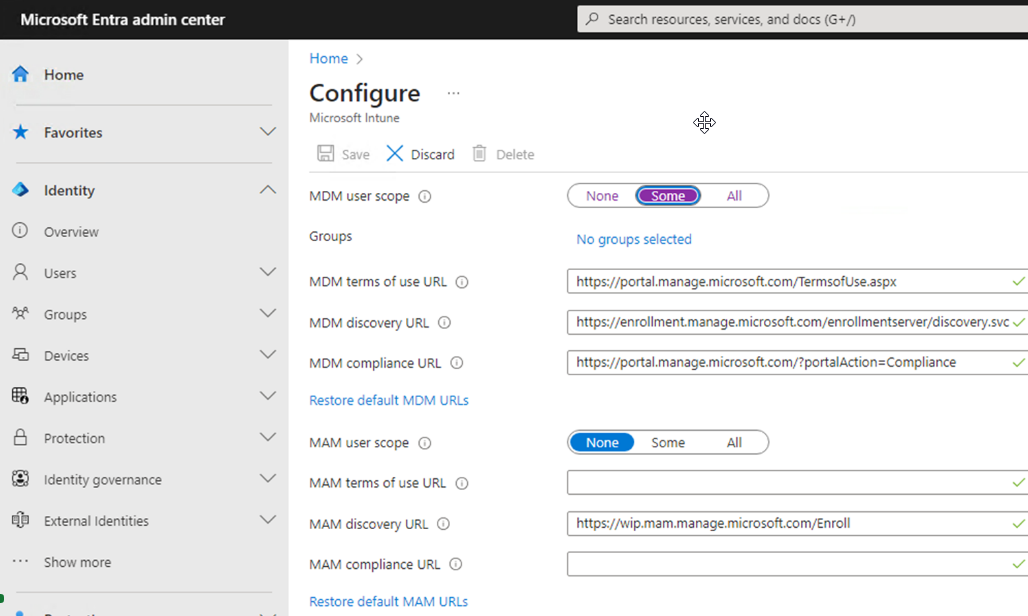1028x616 pixels.
Task: Click the search resources, services, and docs box
Action: (x=800, y=19)
